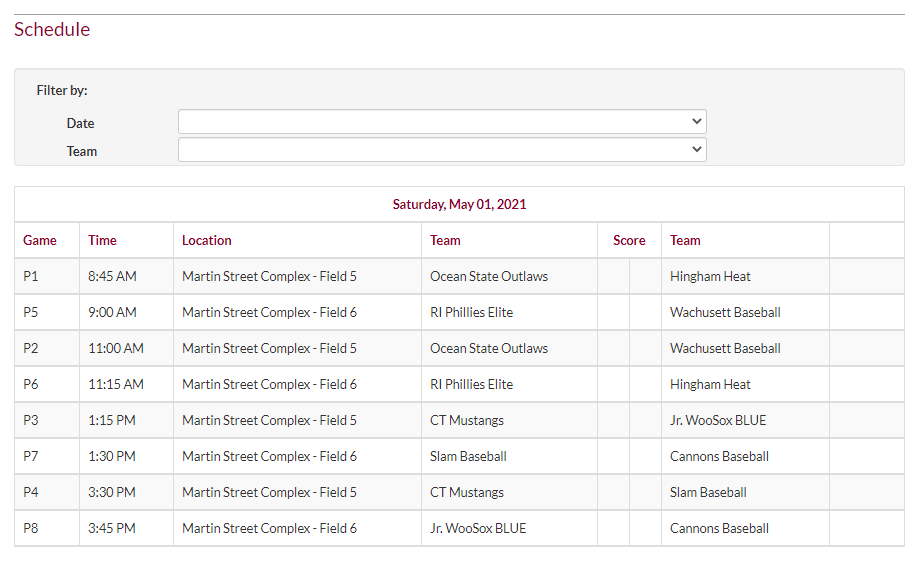Select game P1 in the Game column
The height and width of the screenshot is (580, 920).
coord(31,276)
